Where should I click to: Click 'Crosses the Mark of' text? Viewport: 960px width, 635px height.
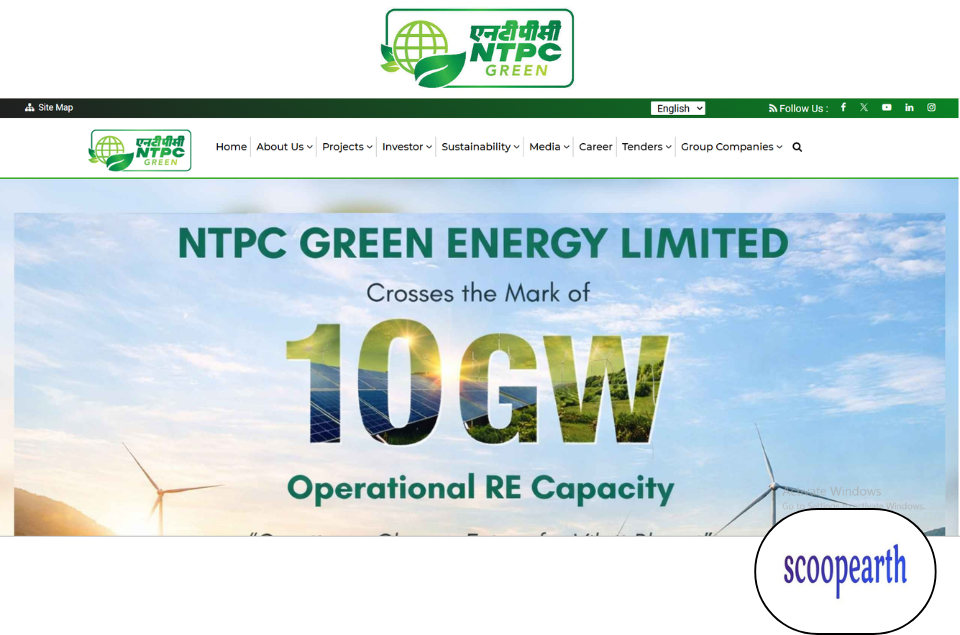[478, 293]
